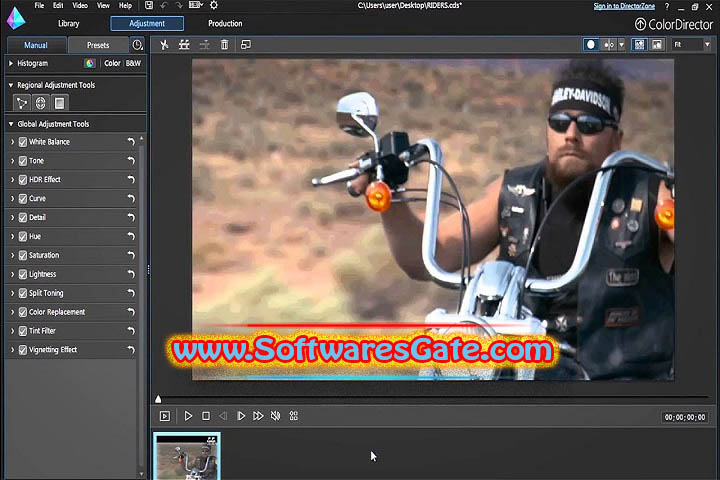Step to the next frame
This screenshot has width=720, height=480.
241,416
